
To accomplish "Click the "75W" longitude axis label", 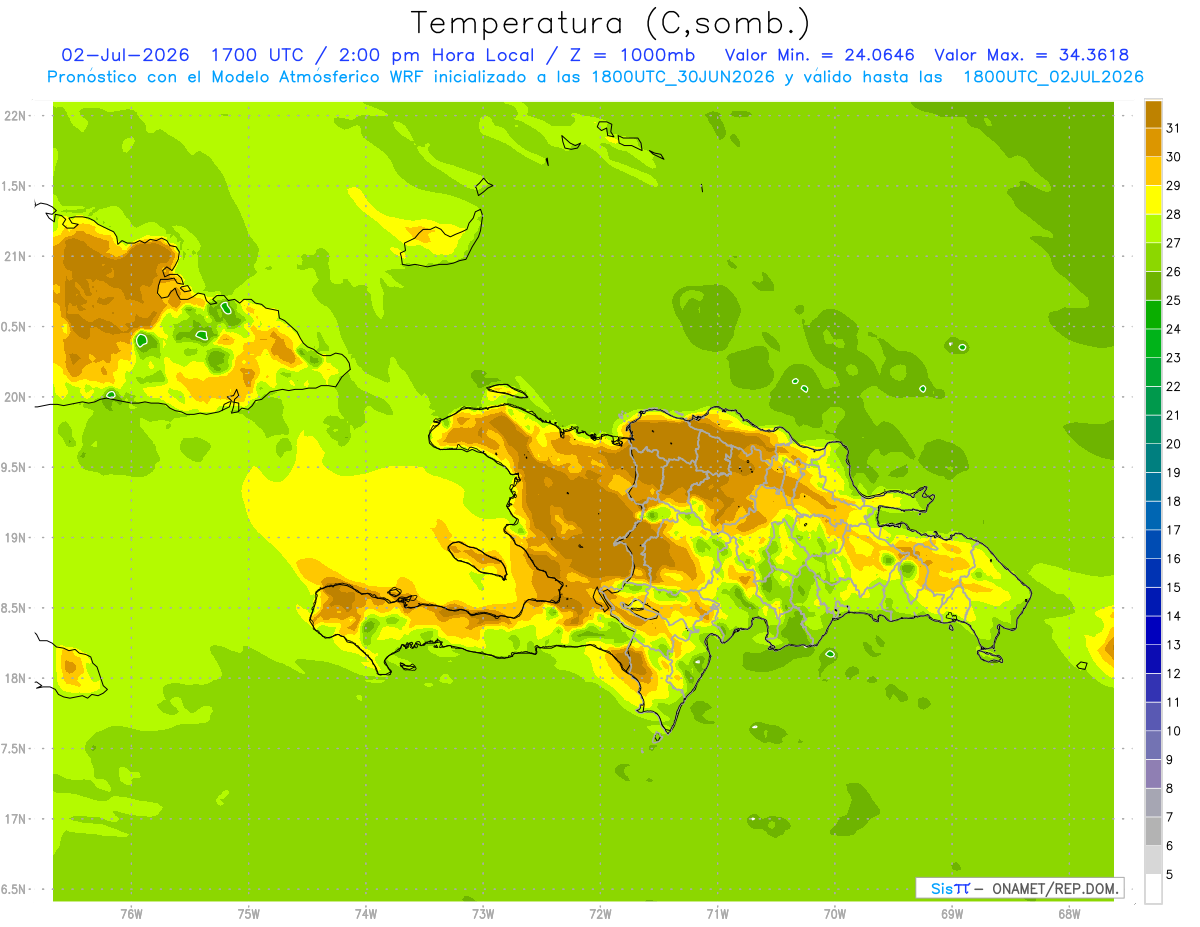I will pyautogui.click(x=249, y=913).
